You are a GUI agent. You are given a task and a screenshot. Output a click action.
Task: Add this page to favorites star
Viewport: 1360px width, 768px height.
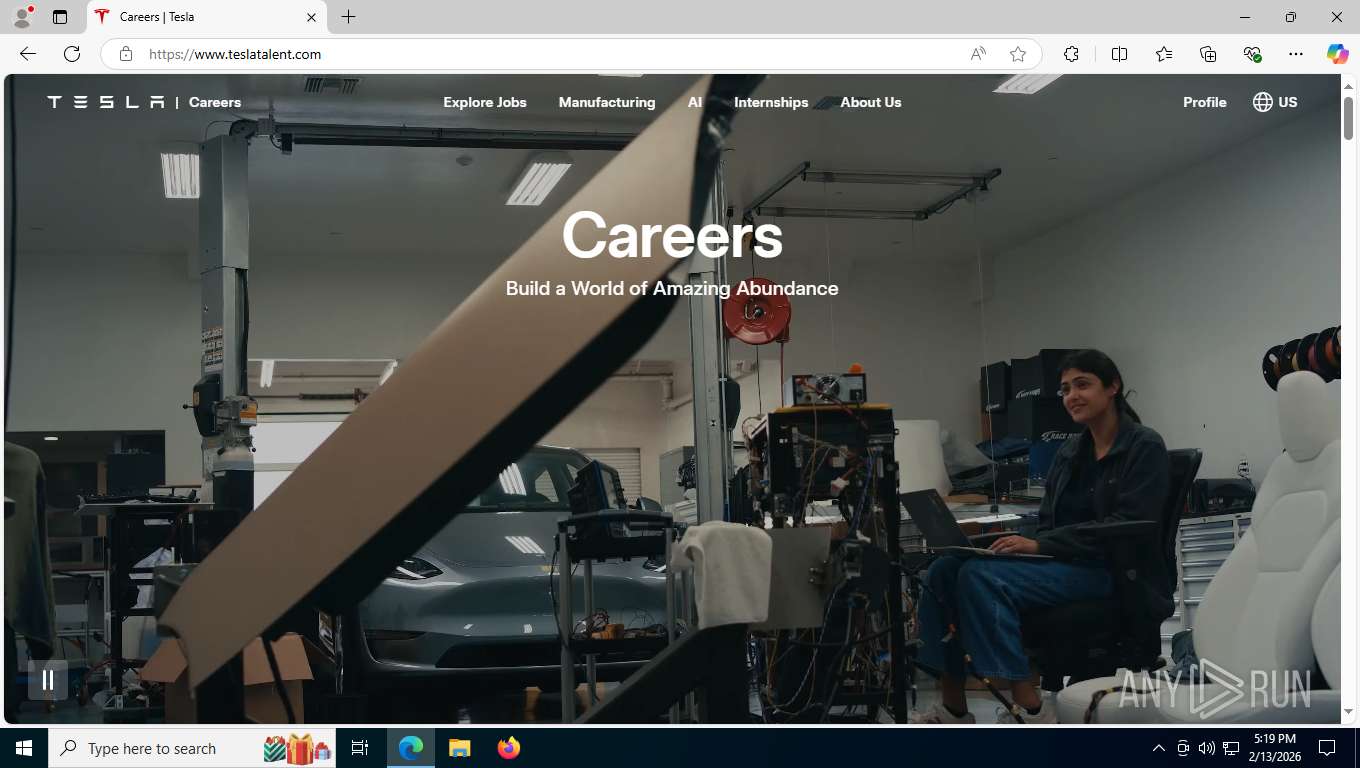click(x=1018, y=54)
